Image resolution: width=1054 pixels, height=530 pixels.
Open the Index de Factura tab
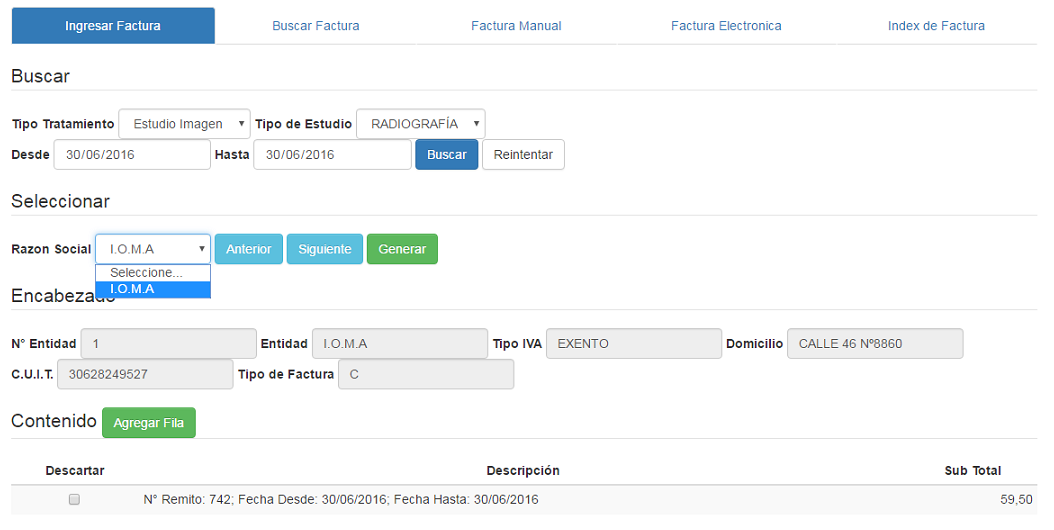point(936,26)
